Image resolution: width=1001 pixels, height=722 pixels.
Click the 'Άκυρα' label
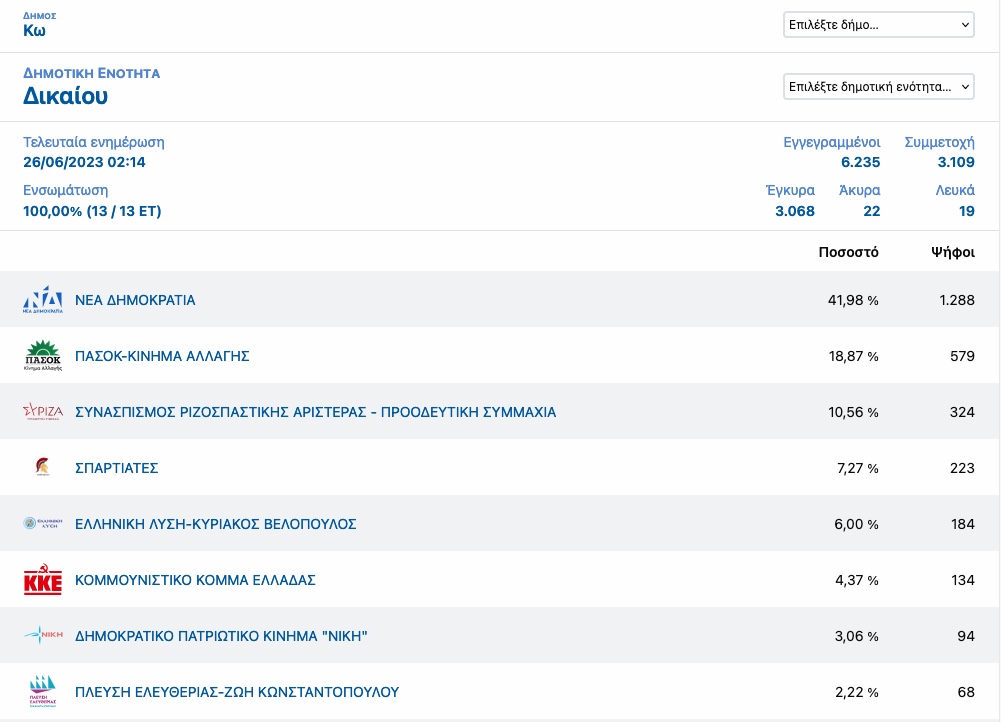coord(859,190)
